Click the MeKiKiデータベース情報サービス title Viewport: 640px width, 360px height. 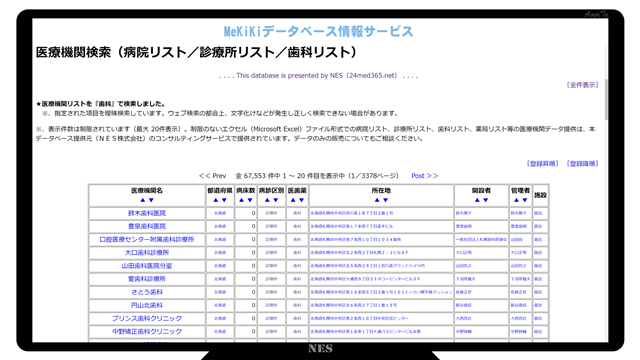point(318,31)
